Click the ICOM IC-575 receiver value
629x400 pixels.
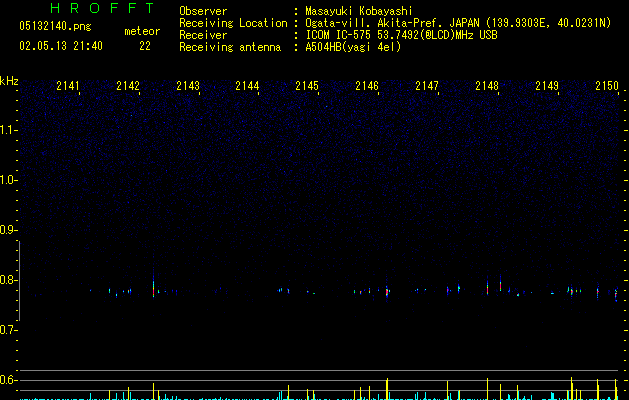click(x=402, y=35)
